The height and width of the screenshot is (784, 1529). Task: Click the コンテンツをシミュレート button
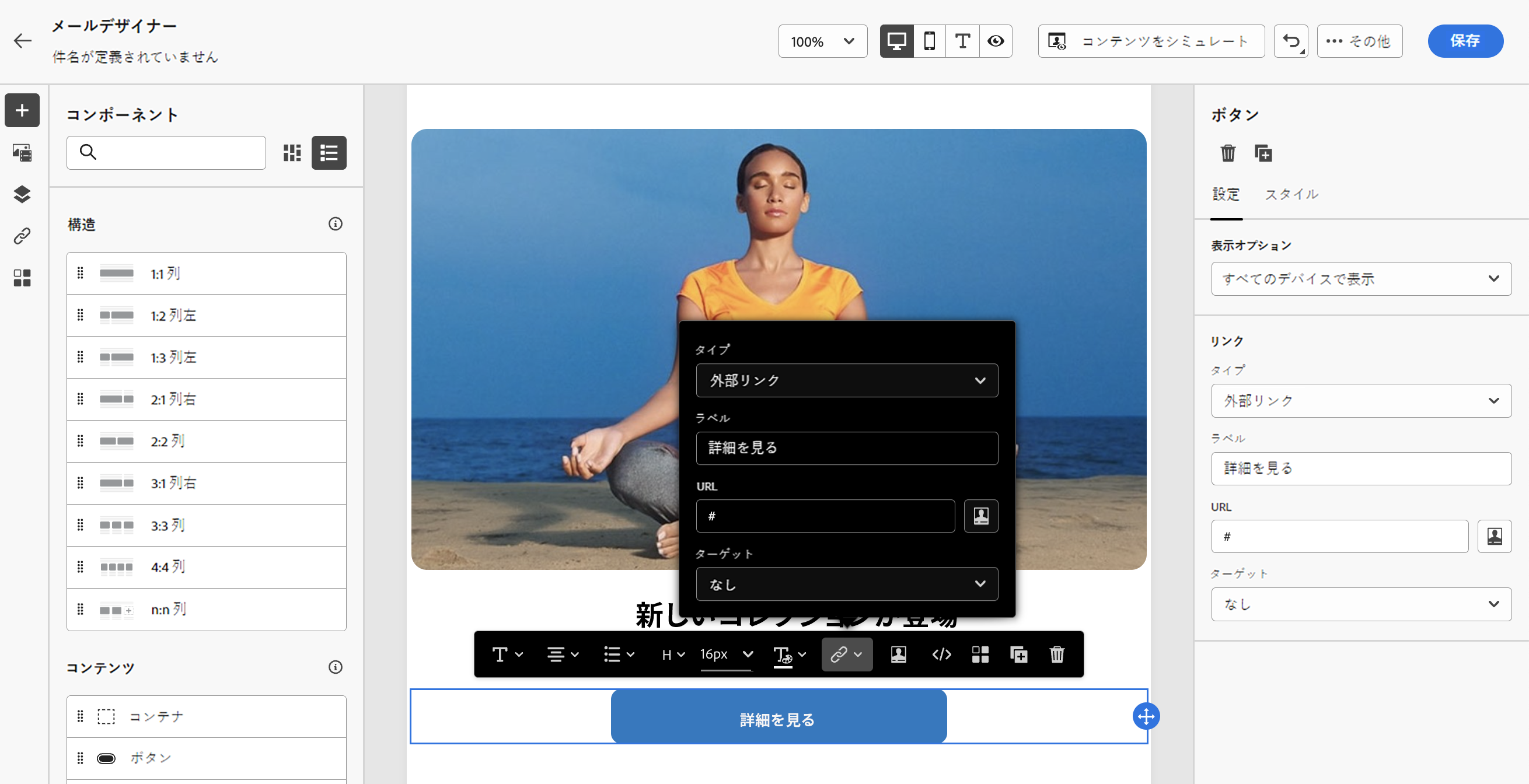click(x=1150, y=41)
